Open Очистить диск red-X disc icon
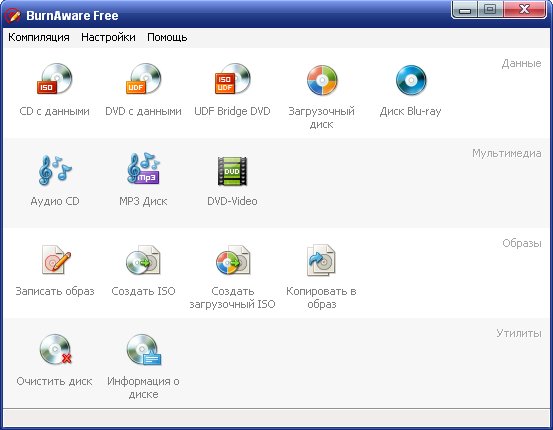The image size is (553, 430). point(55,350)
